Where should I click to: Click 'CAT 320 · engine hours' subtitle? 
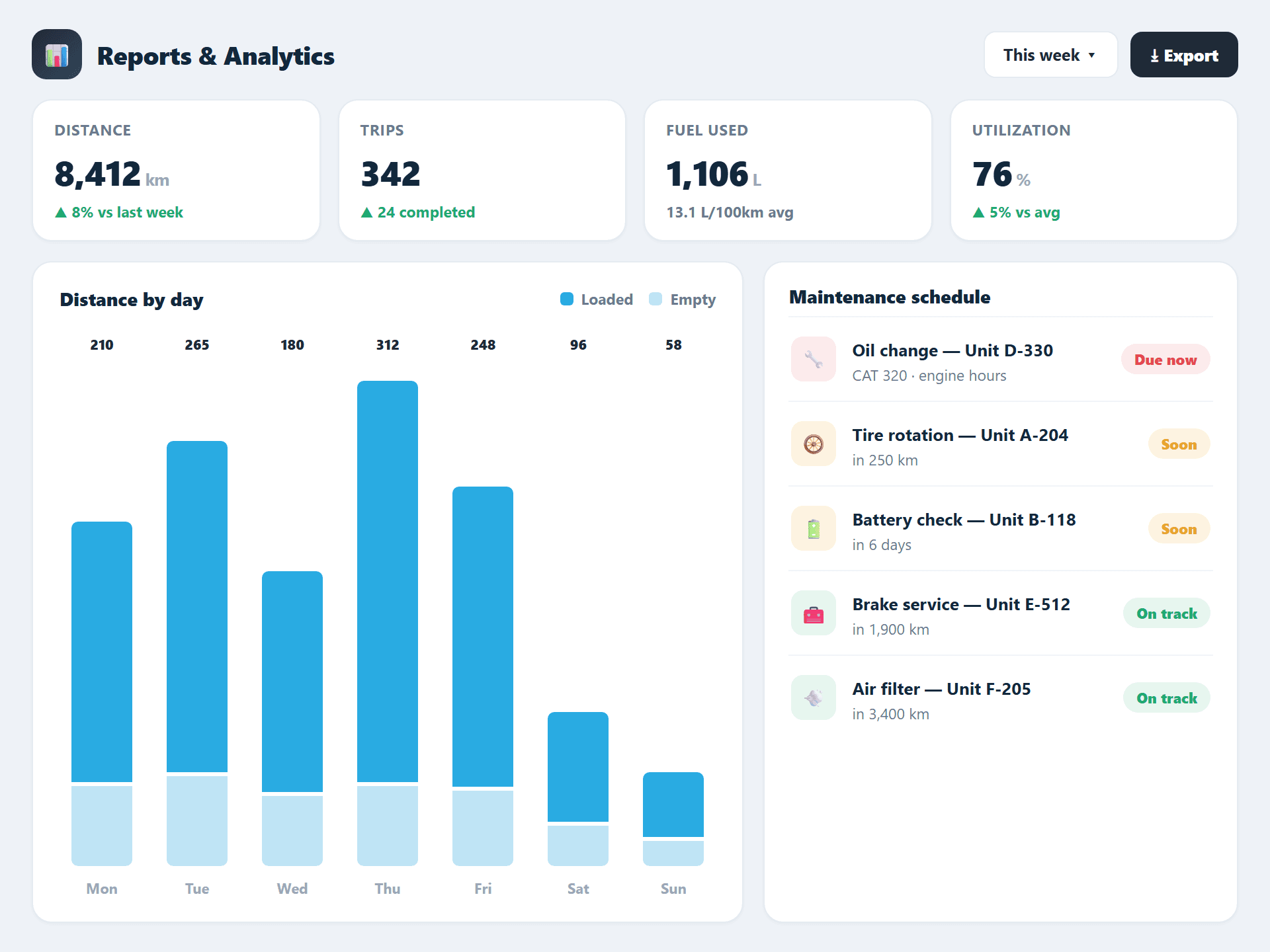click(929, 376)
